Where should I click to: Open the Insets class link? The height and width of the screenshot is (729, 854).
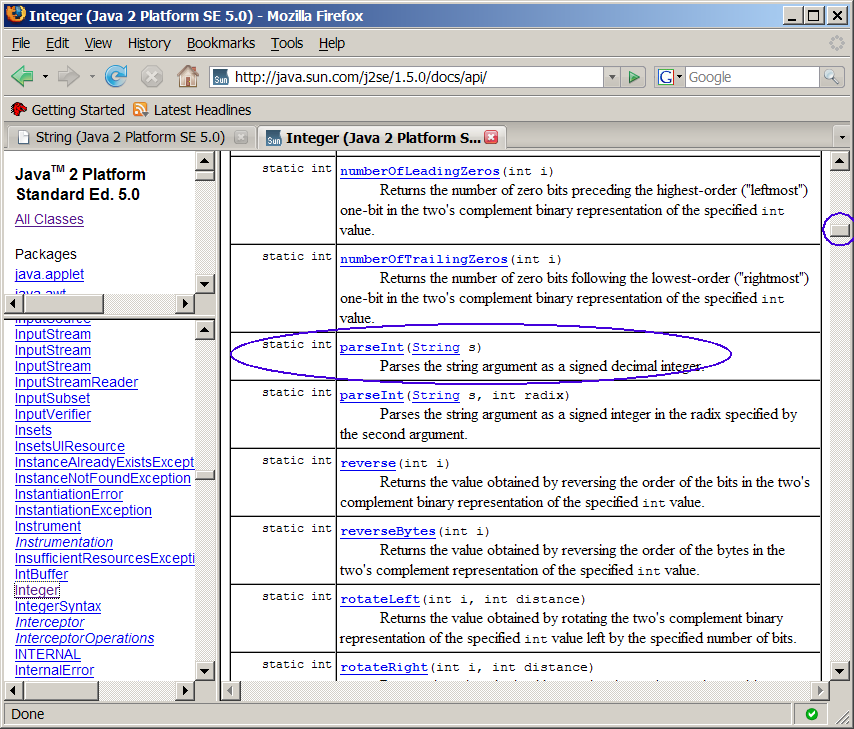tap(33, 430)
